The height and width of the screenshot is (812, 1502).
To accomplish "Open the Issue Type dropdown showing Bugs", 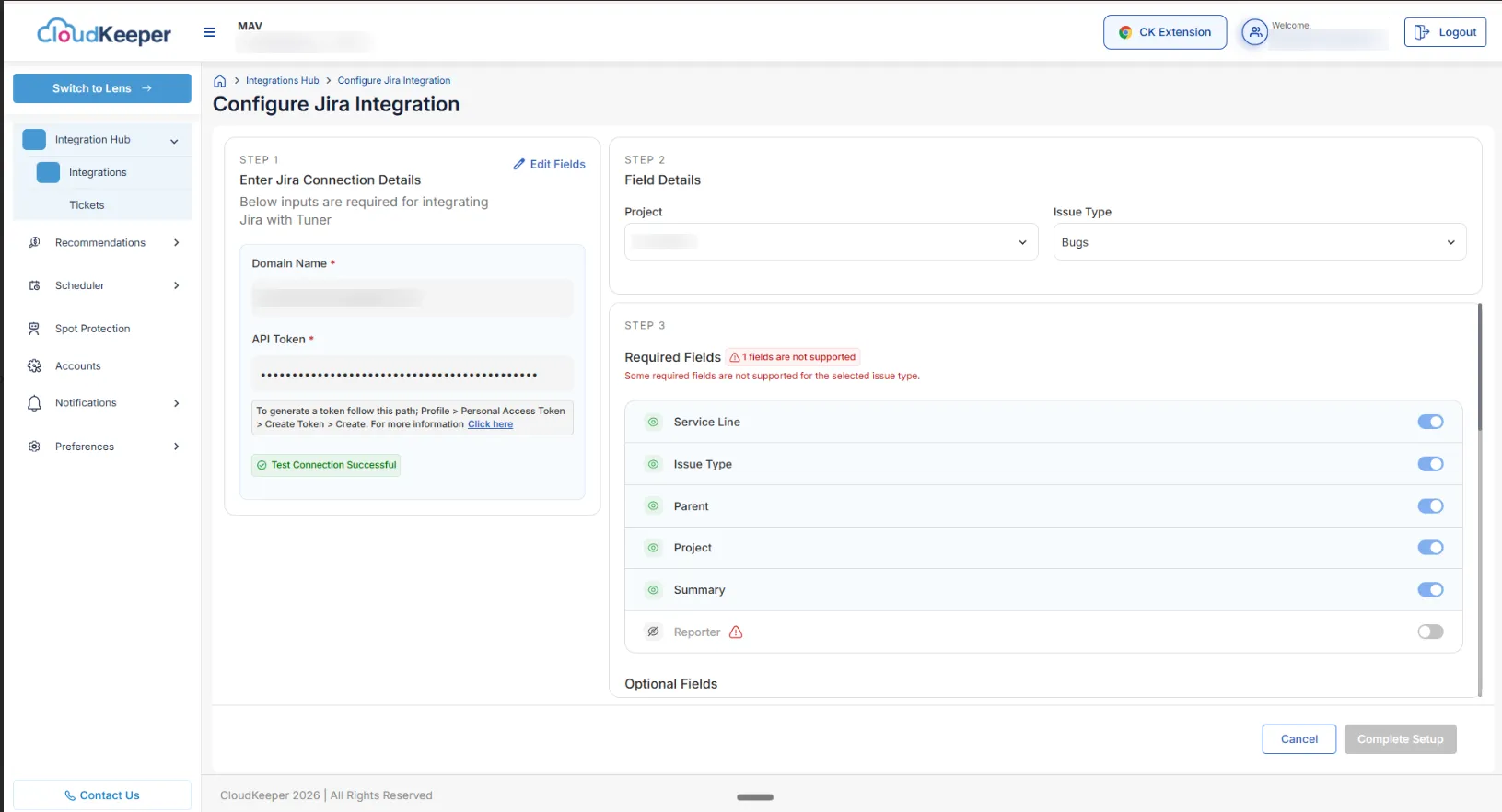I will pos(1259,242).
